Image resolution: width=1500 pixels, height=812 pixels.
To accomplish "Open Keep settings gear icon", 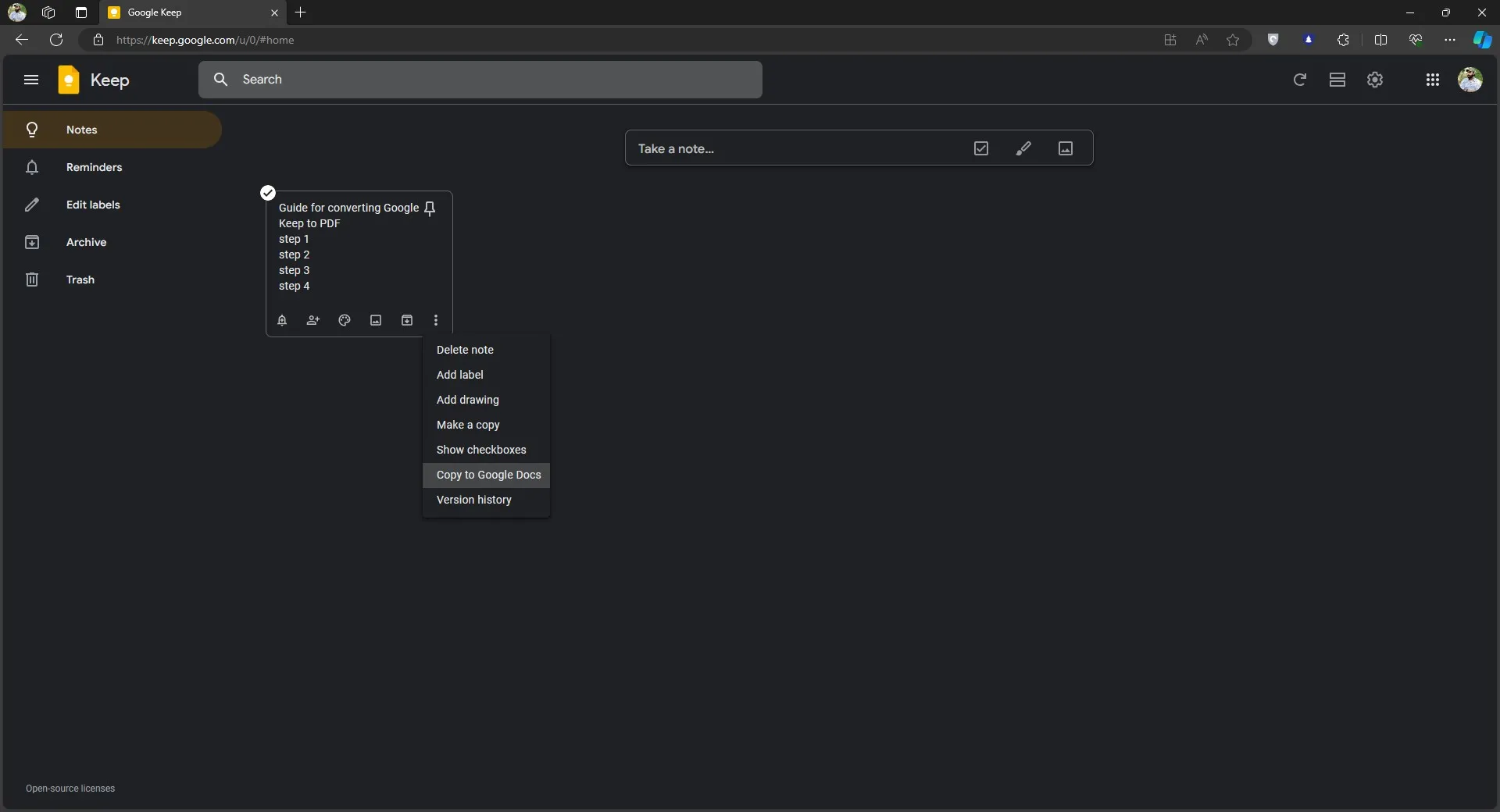I will [1375, 80].
